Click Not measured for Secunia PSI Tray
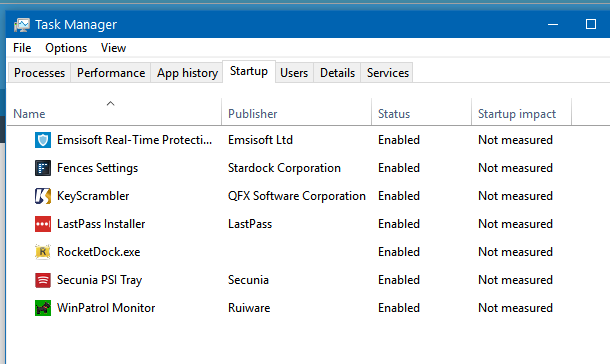The image size is (610, 364). [515, 280]
